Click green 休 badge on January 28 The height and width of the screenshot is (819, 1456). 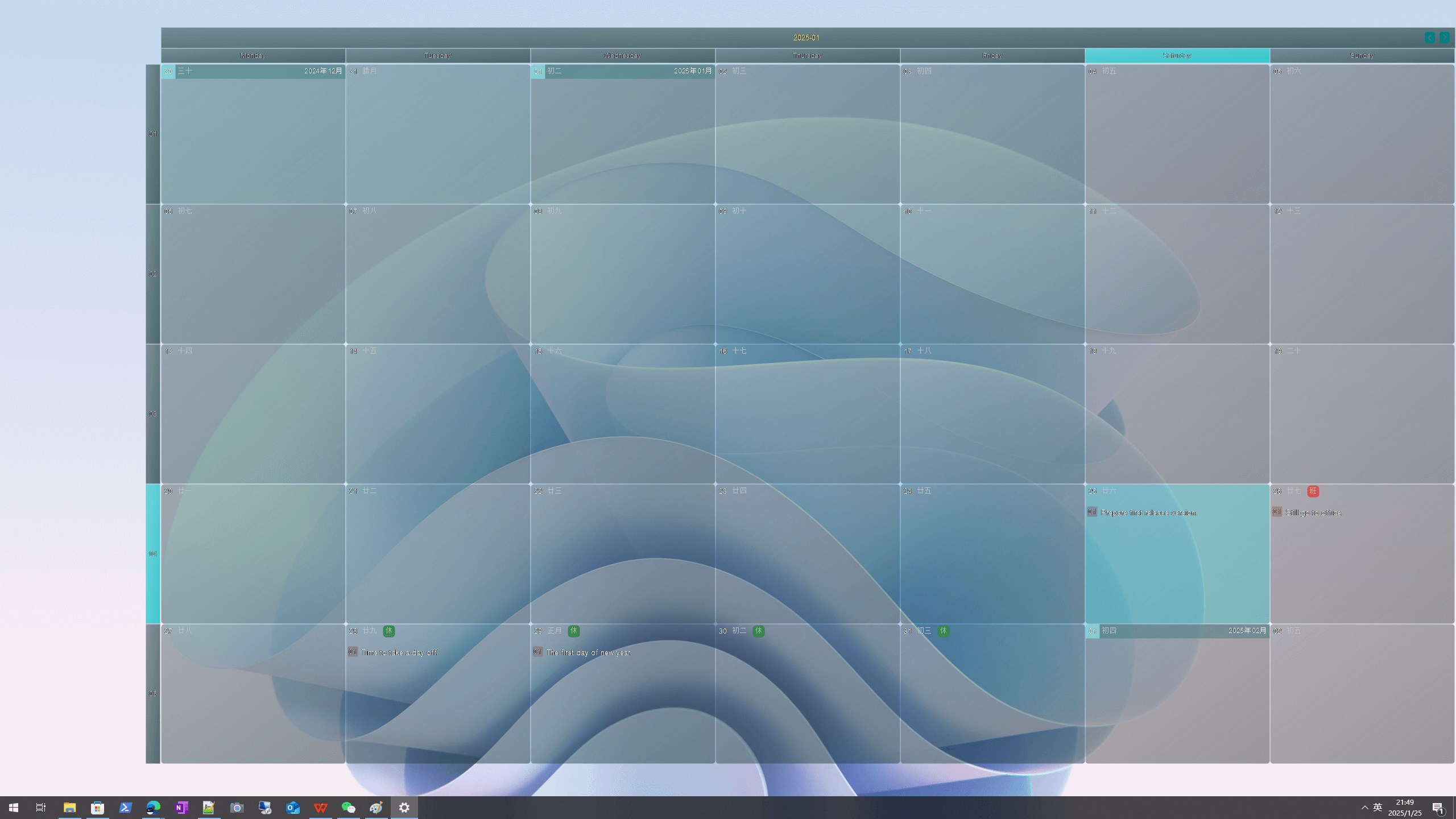[x=388, y=631]
